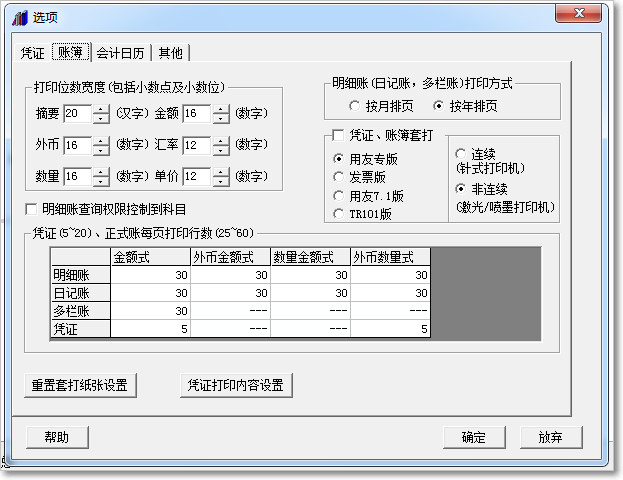Image resolution: width=623 pixels, height=480 pixels.
Task: Click 重置套打纸张设置 button
Action: (80, 385)
